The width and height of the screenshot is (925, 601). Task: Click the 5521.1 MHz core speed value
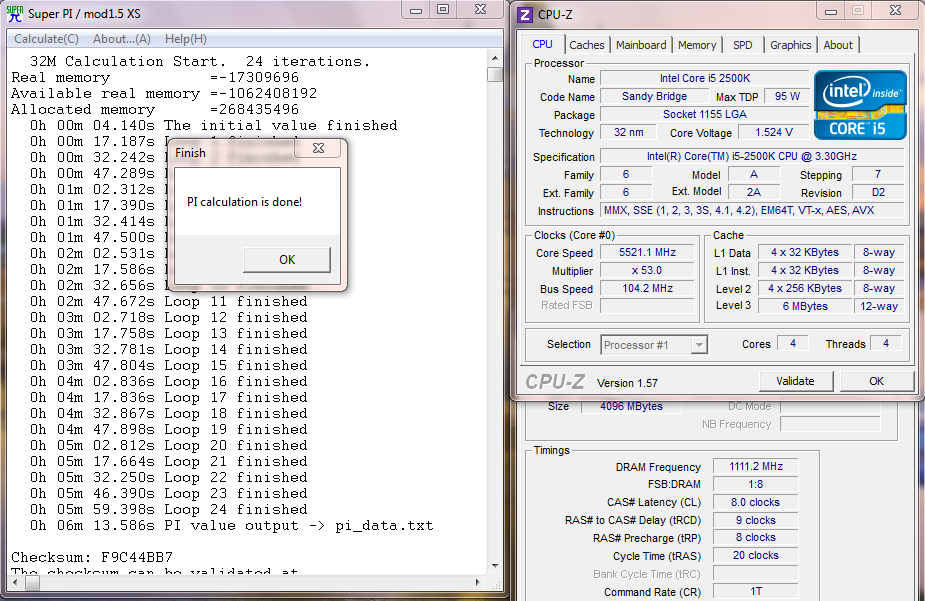tap(647, 252)
